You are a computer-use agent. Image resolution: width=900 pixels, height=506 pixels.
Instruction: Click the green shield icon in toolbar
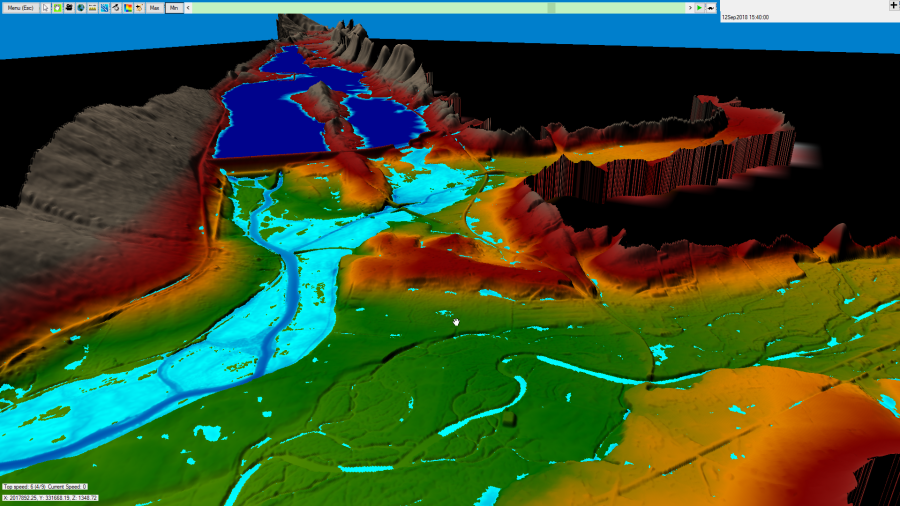point(57,7)
